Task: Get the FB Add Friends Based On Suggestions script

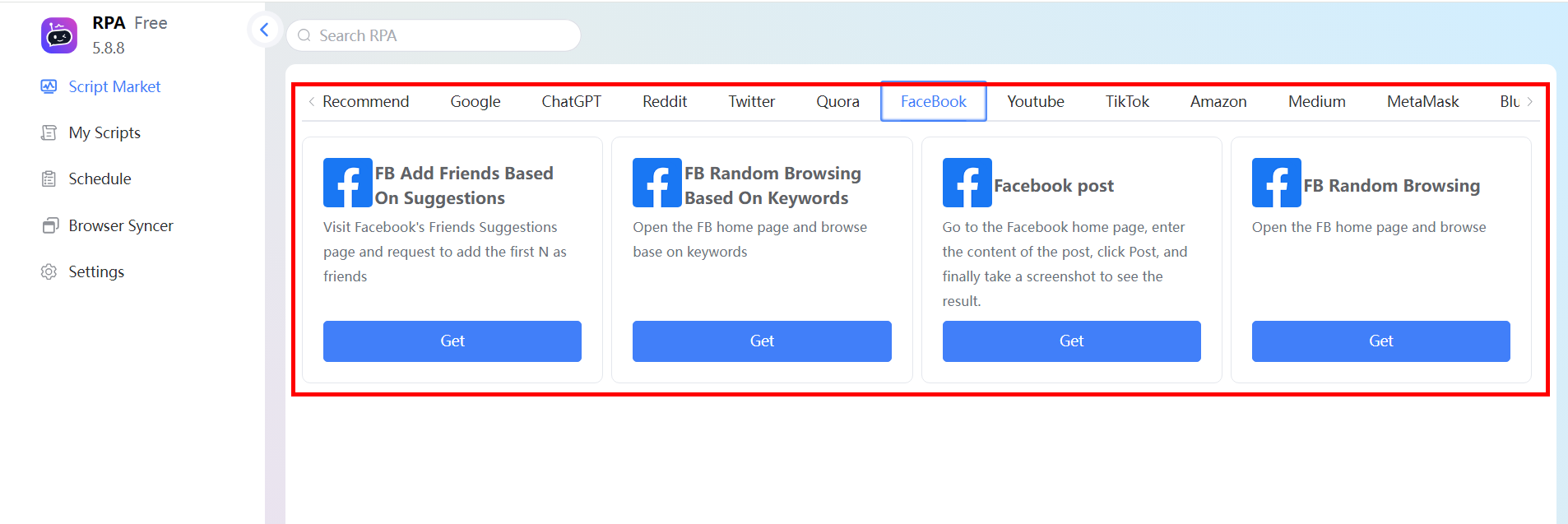Action: pyautogui.click(x=452, y=341)
